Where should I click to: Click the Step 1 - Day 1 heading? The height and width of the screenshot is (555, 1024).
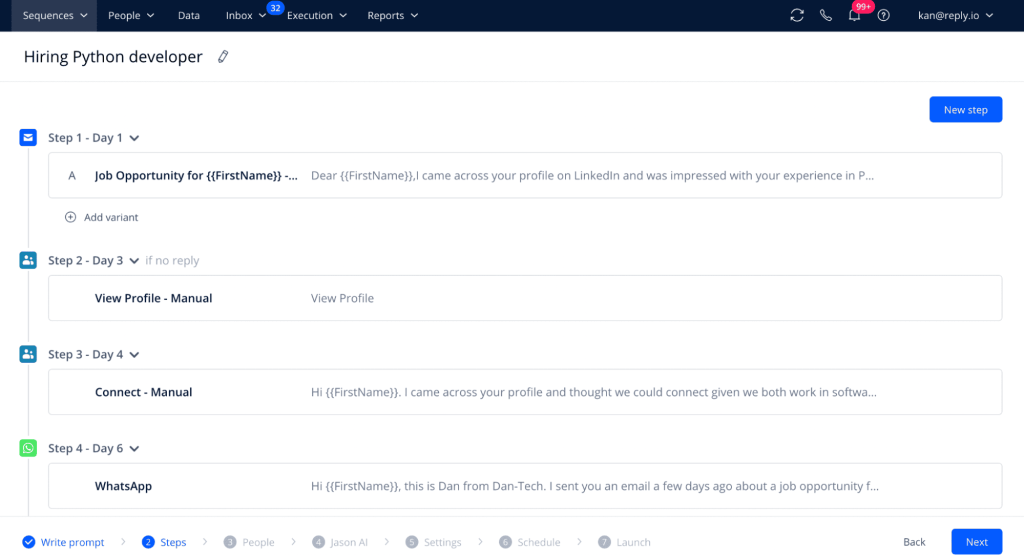click(x=85, y=138)
